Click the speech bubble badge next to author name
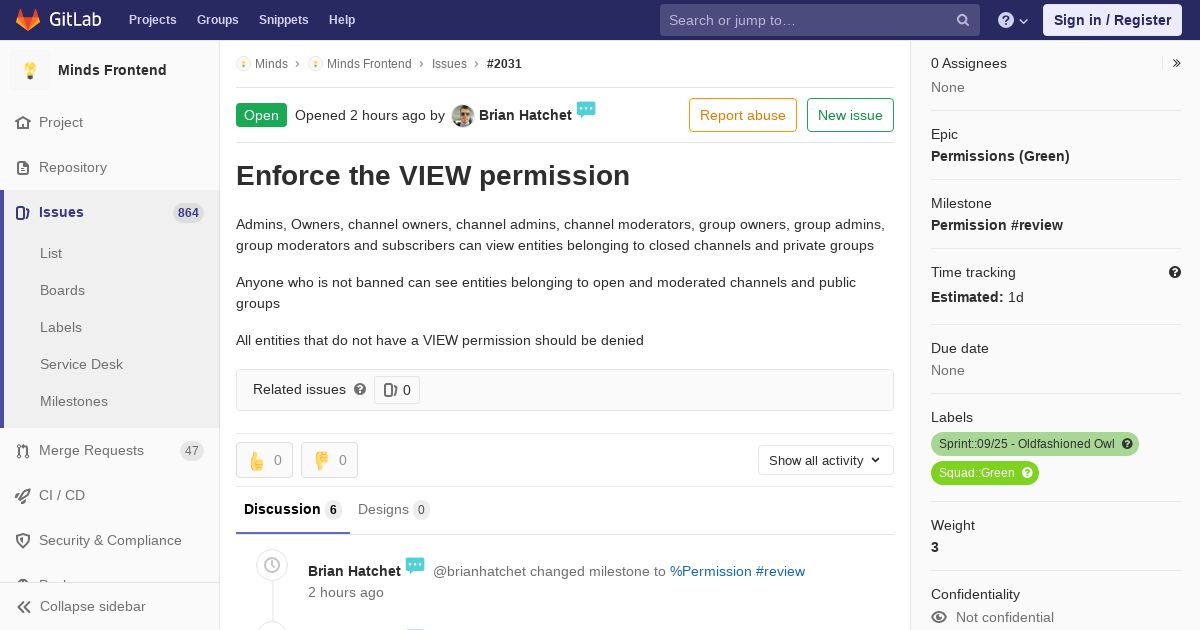This screenshot has height=630, width=1200. (x=586, y=110)
